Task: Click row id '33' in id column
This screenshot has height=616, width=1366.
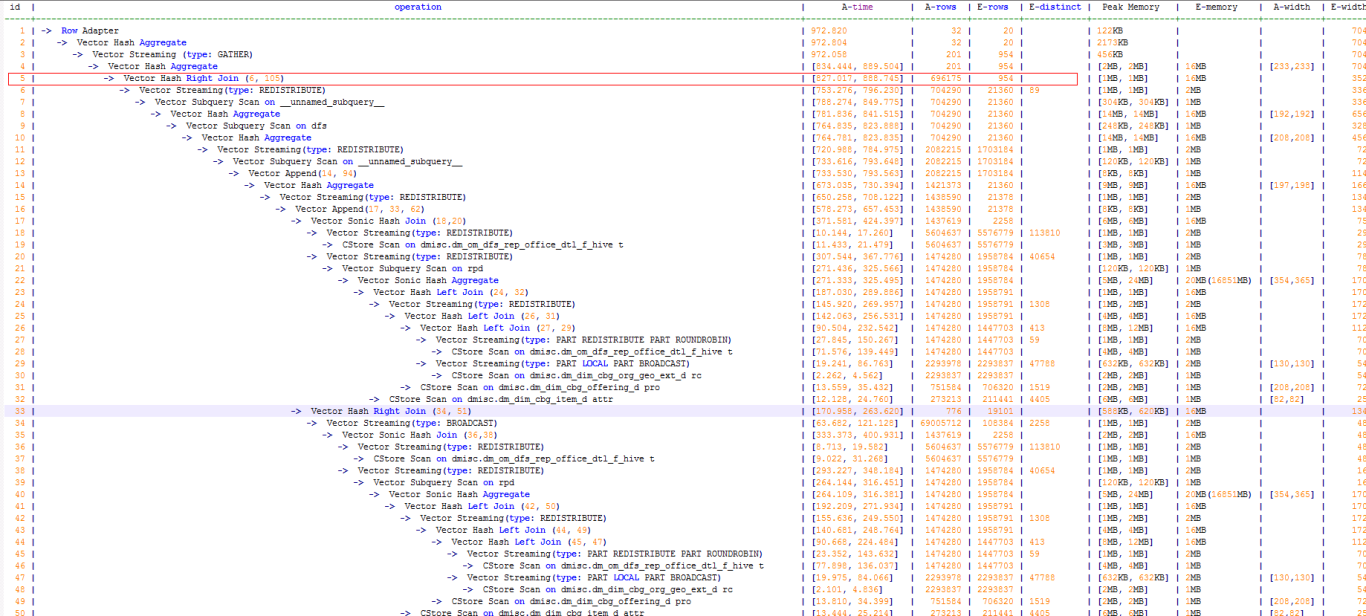Action: pos(18,411)
